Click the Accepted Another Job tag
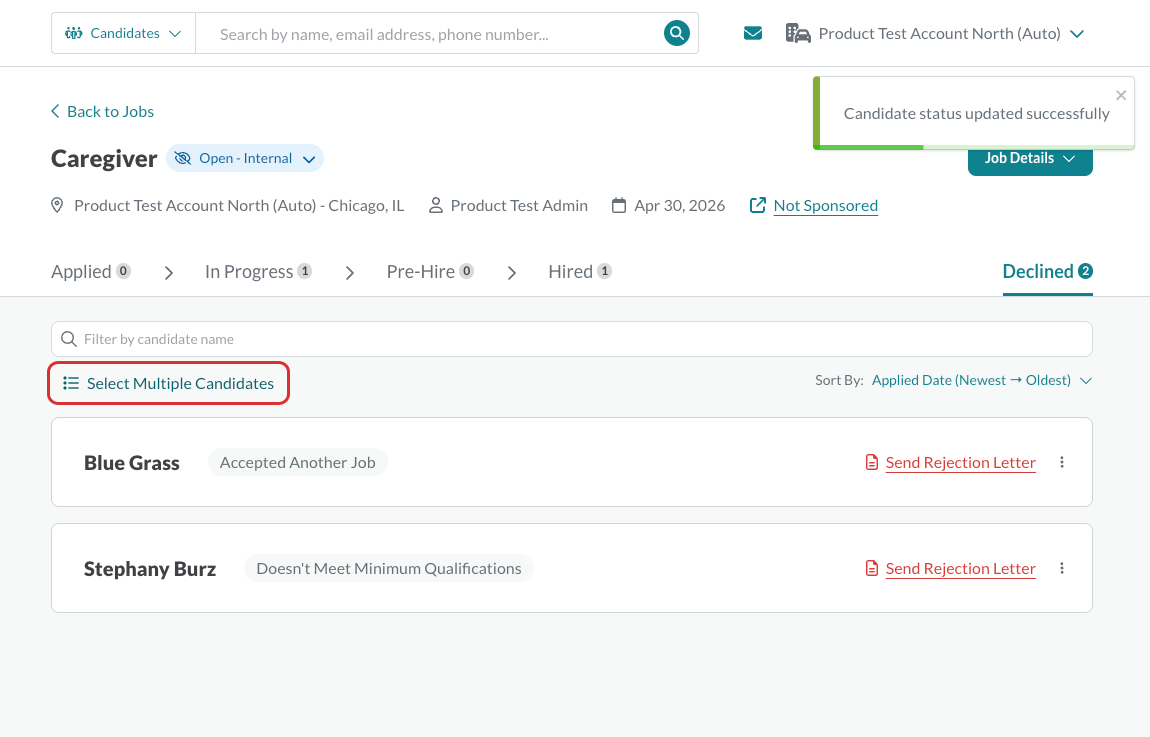Viewport: 1150px width, 737px height. (298, 463)
